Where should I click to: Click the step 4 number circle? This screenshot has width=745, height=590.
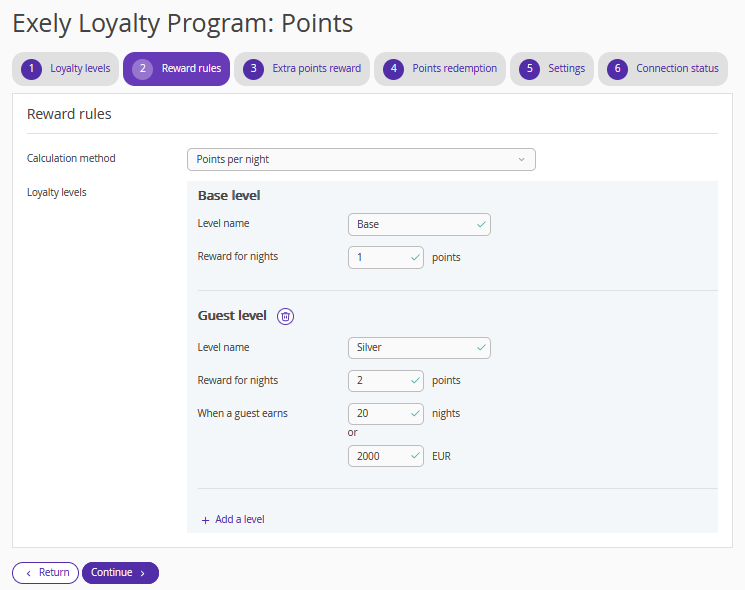[x=393, y=69]
